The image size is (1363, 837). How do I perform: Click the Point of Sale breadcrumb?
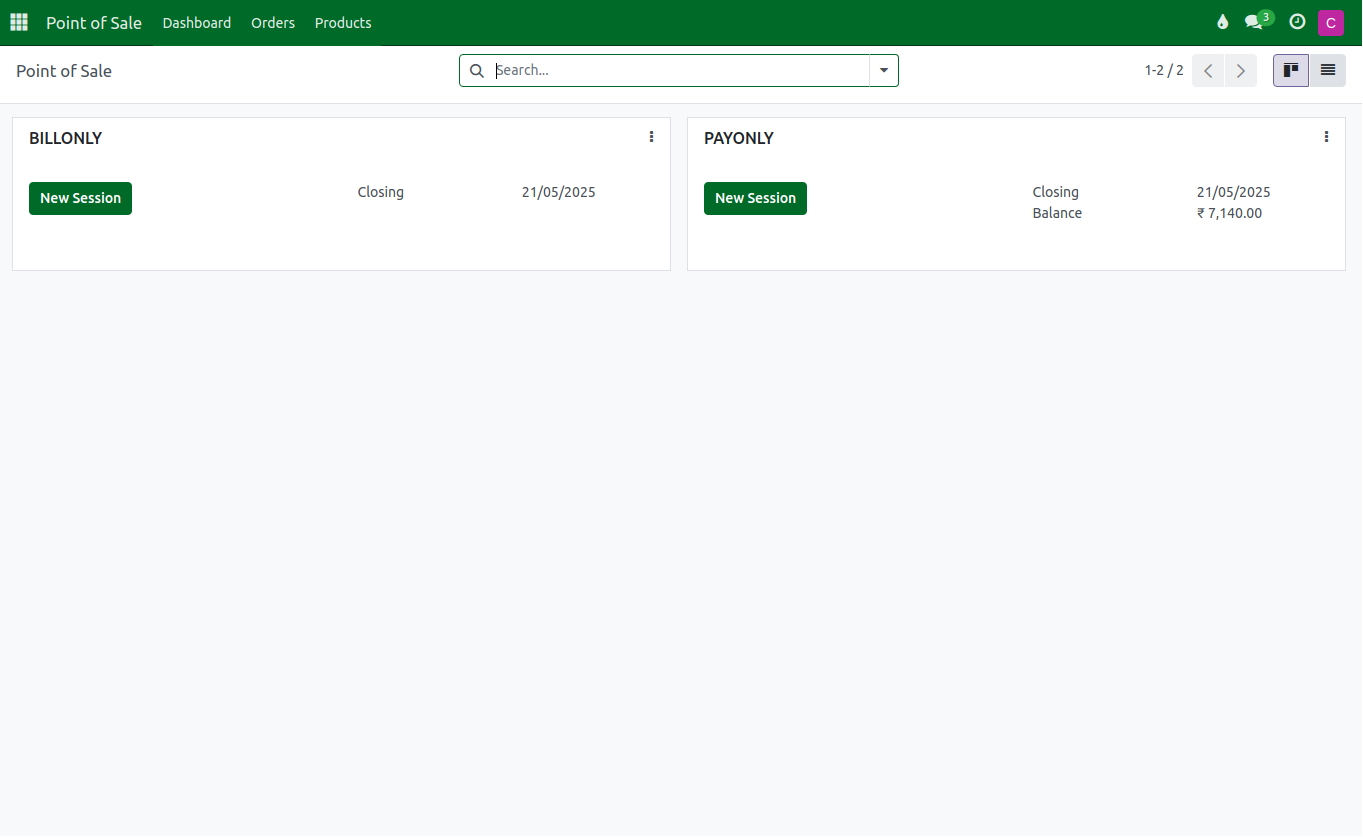(63, 70)
